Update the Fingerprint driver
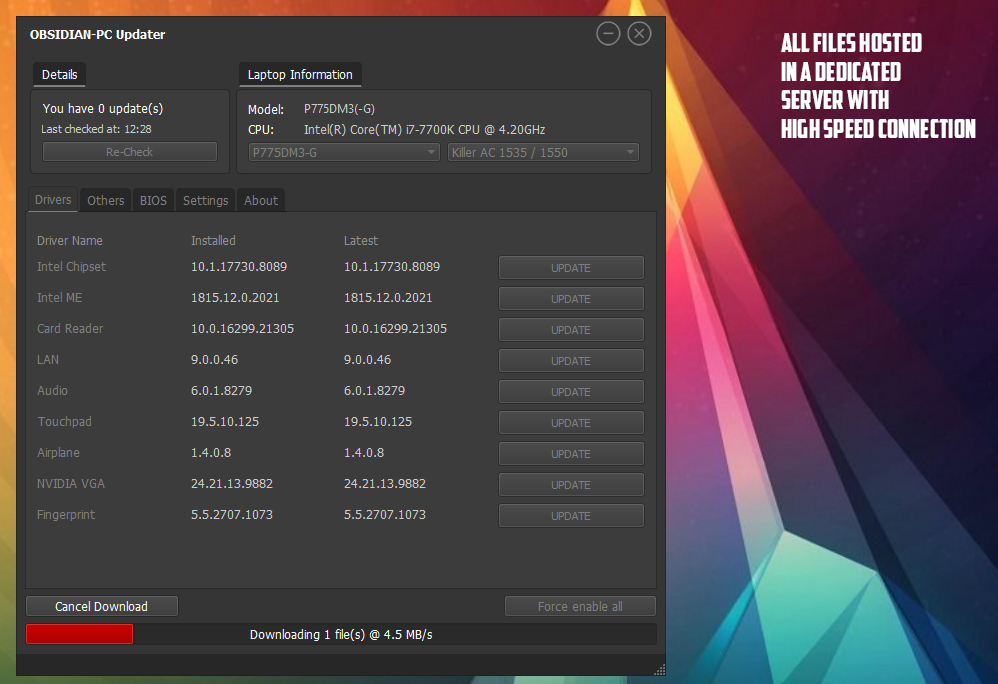Viewport: 998px width, 684px height. coord(571,516)
